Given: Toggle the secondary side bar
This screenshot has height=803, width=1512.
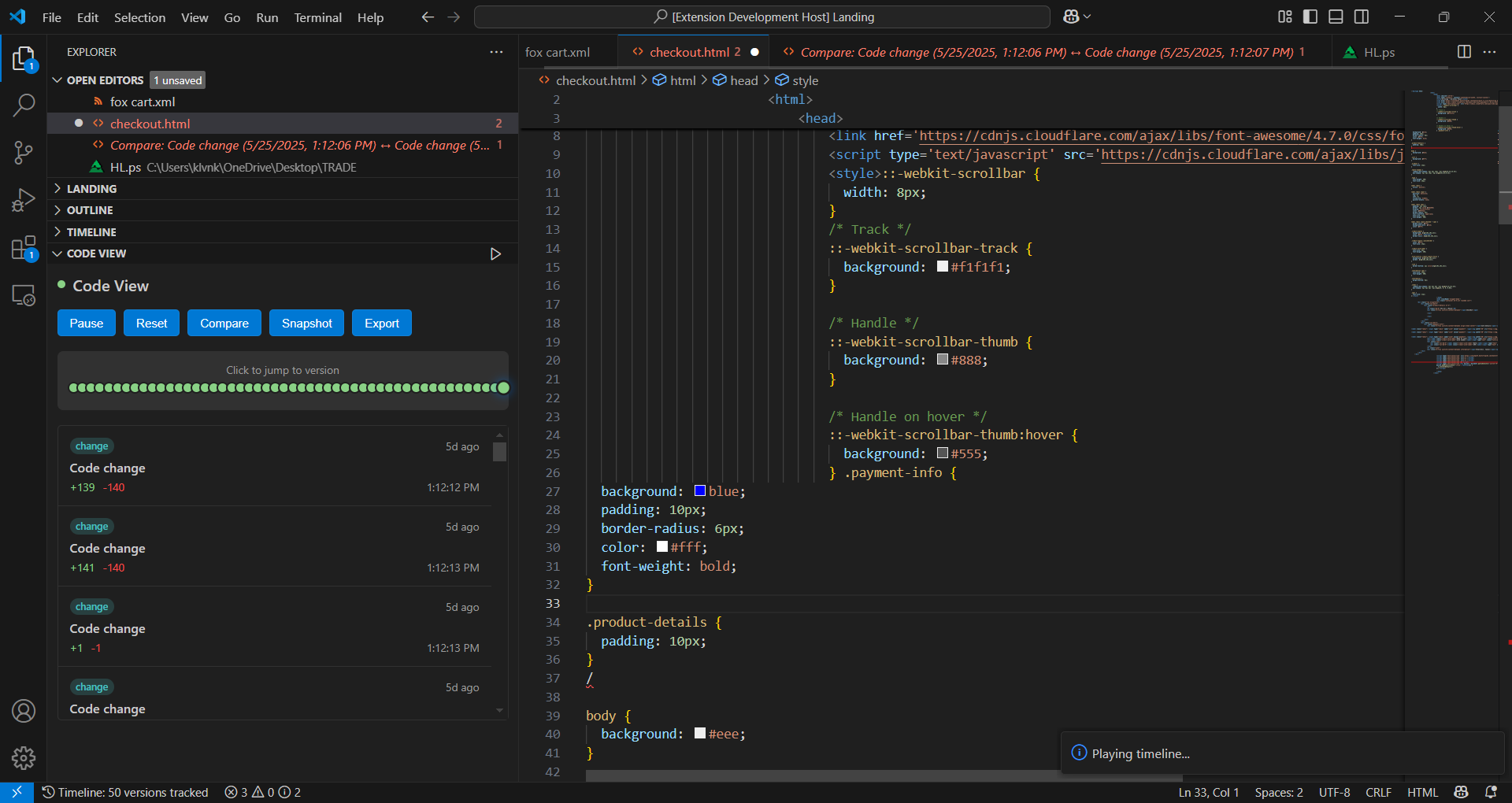Looking at the screenshot, I should coord(1362,17).
